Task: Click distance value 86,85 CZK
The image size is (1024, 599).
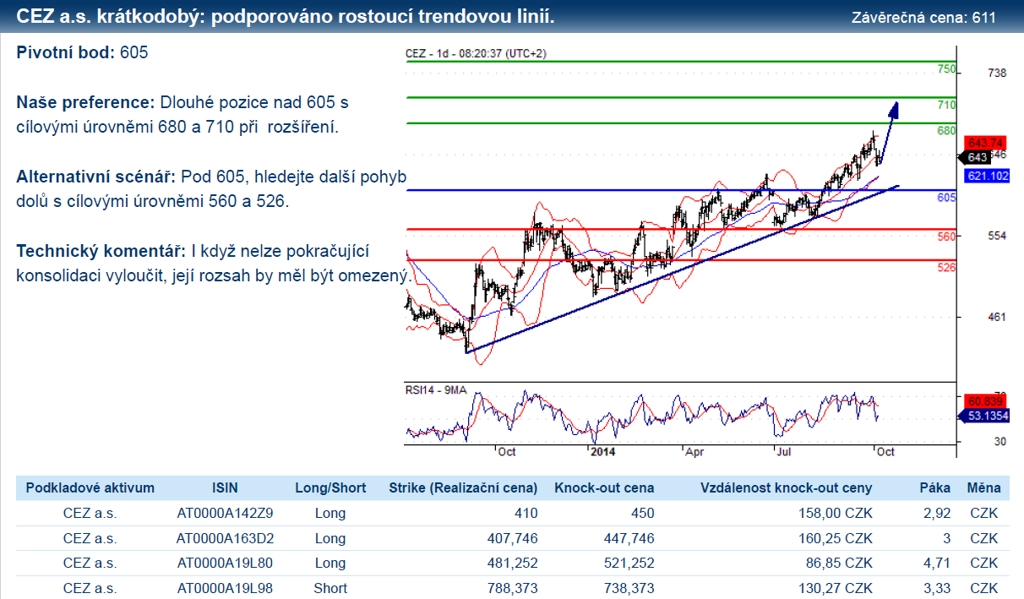Action: [x=839, y=563]
